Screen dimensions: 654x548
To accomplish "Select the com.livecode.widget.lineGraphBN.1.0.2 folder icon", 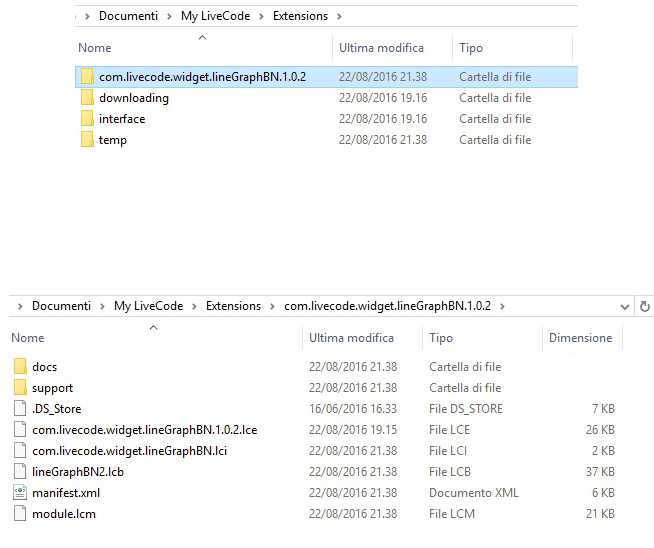I will [x=87, y=77].
